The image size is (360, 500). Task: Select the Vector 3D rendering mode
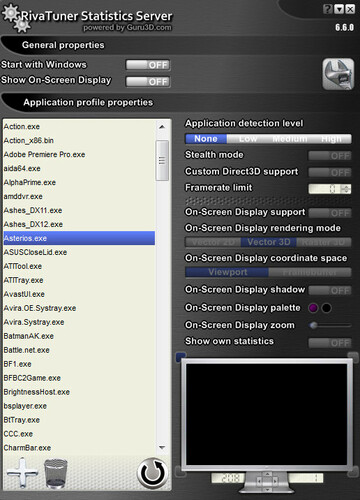[269, 242]
